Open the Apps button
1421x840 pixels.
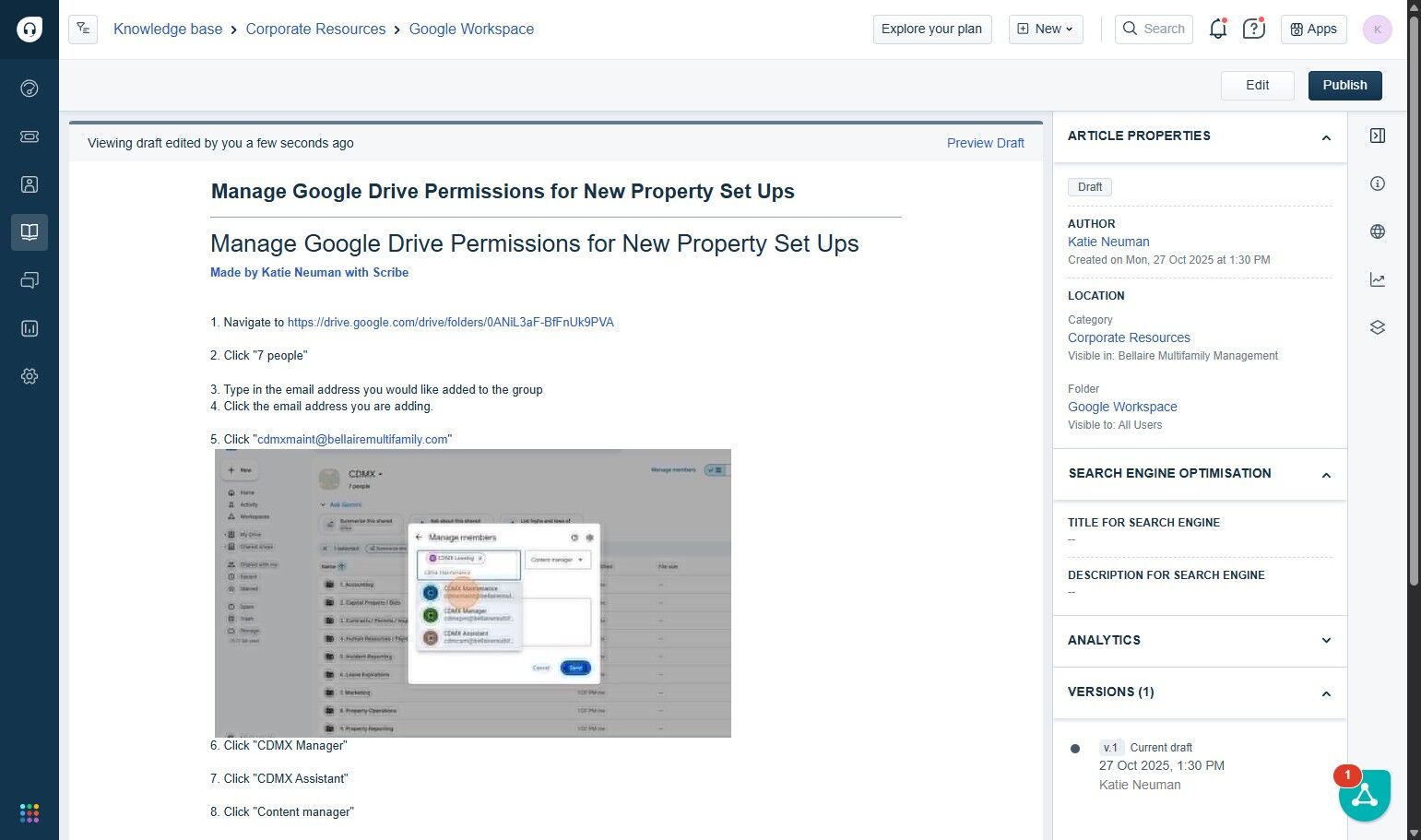(x=1314, y=29)
